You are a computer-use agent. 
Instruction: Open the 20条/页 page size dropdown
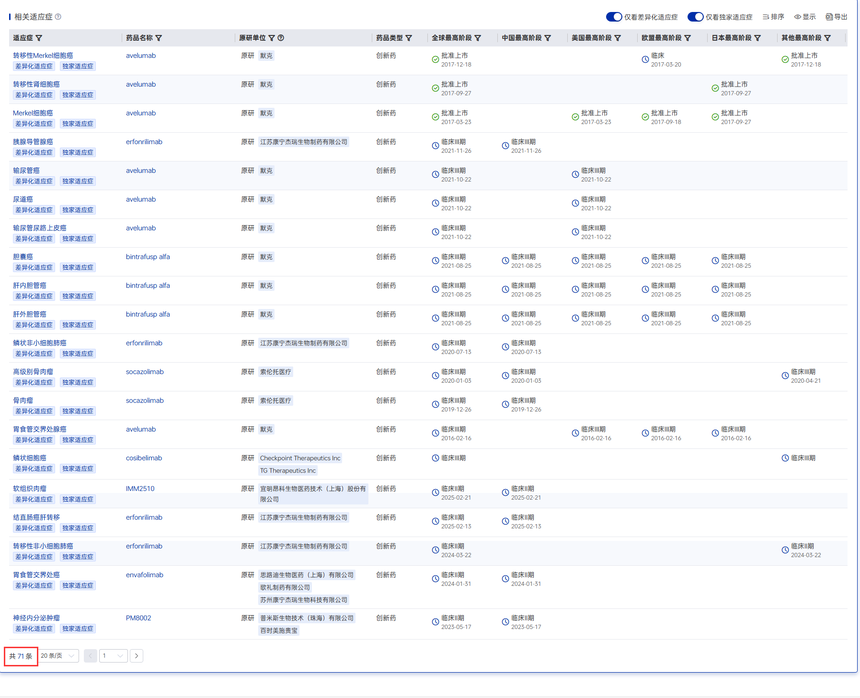(x=58, y=656)
